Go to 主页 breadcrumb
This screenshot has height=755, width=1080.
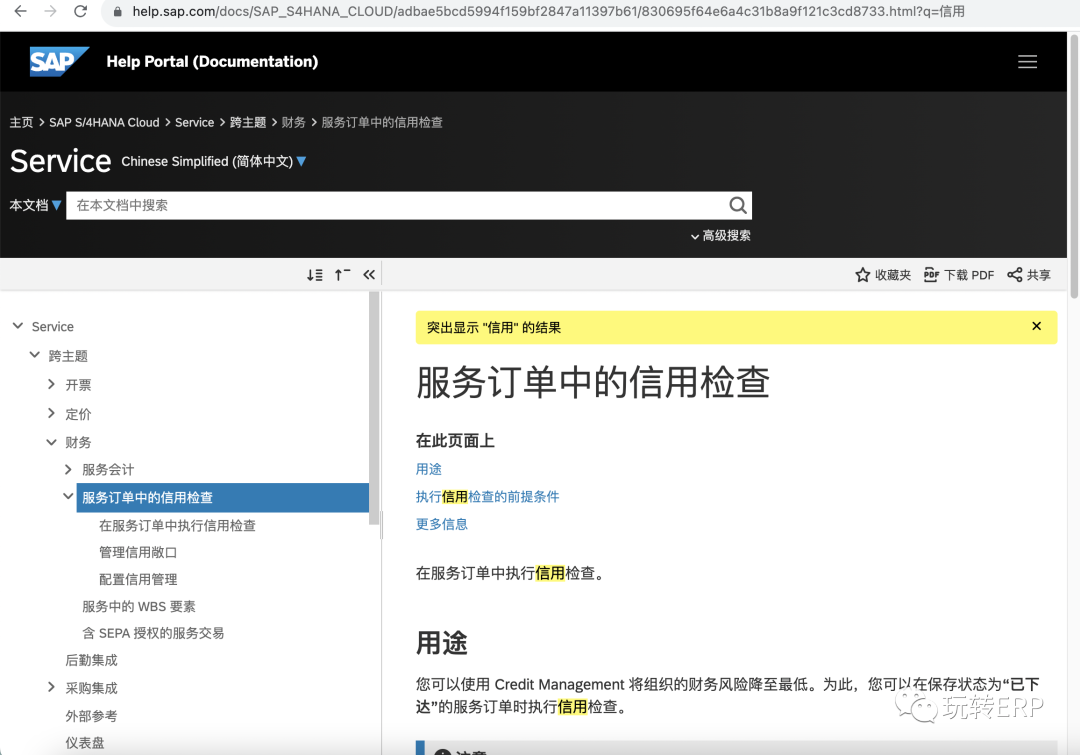[21, 123]
